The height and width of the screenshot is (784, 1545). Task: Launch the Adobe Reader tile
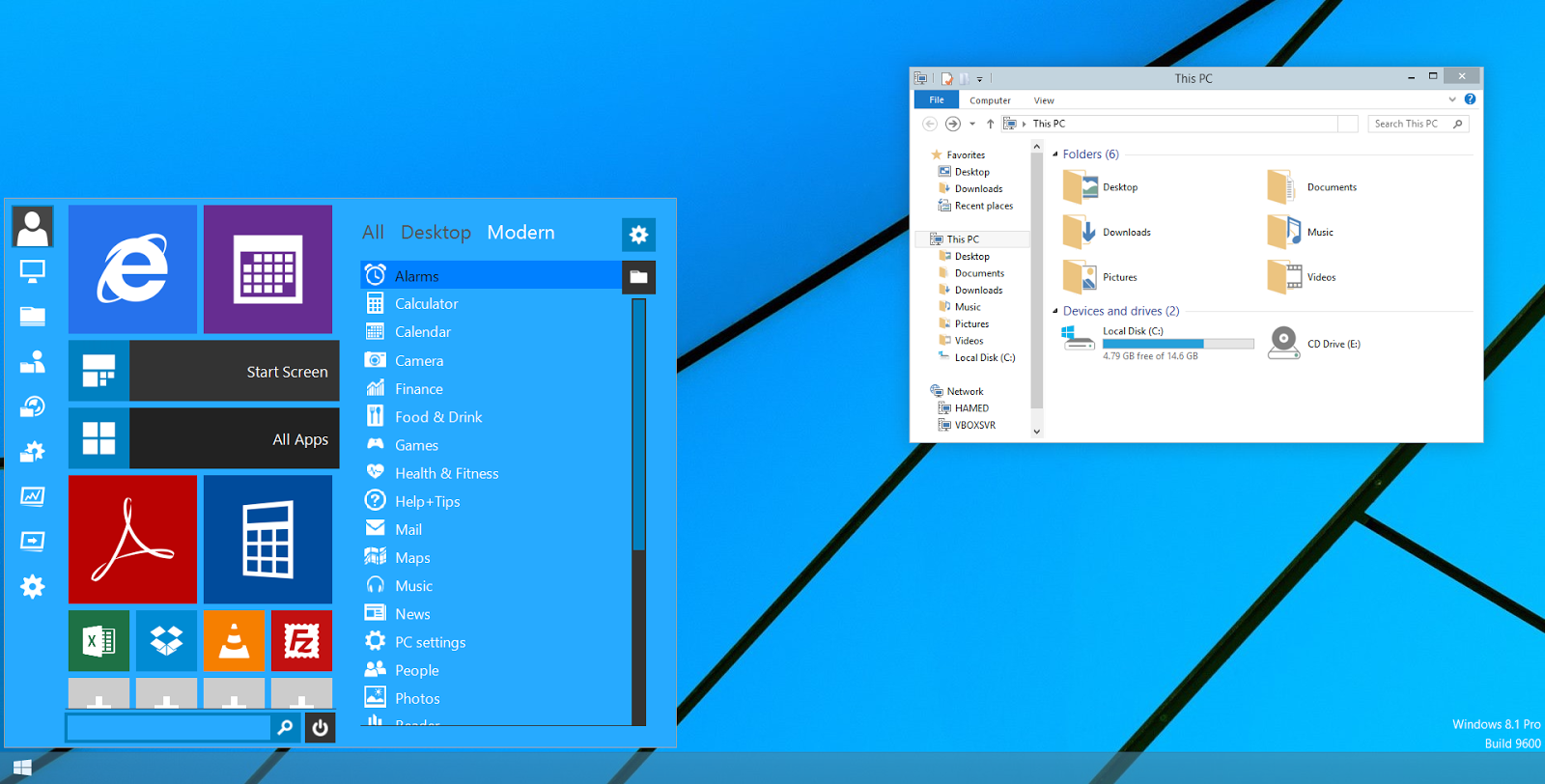coord(132,539)
